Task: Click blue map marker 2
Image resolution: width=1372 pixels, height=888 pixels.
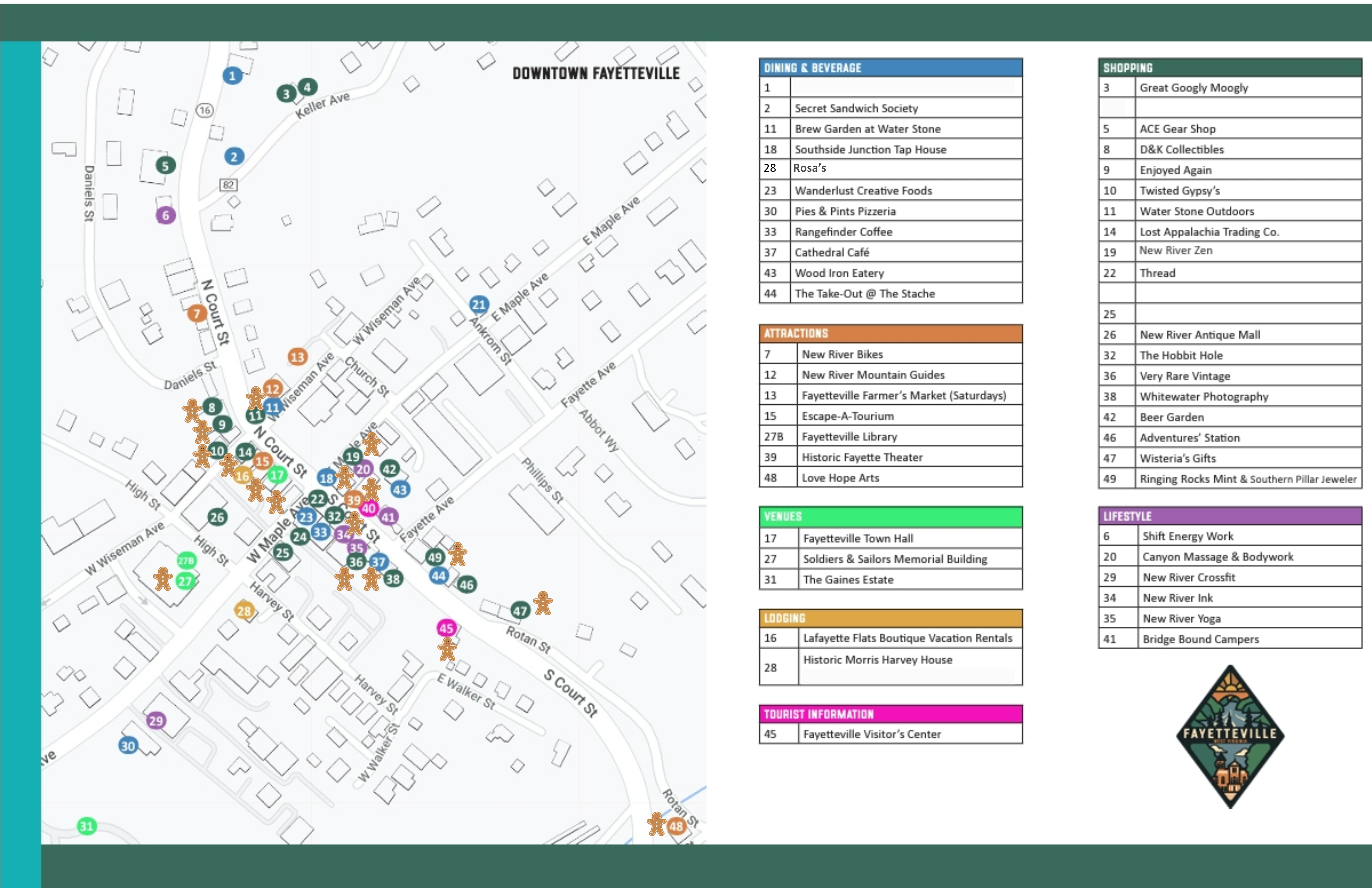Action: pos(234,156)
